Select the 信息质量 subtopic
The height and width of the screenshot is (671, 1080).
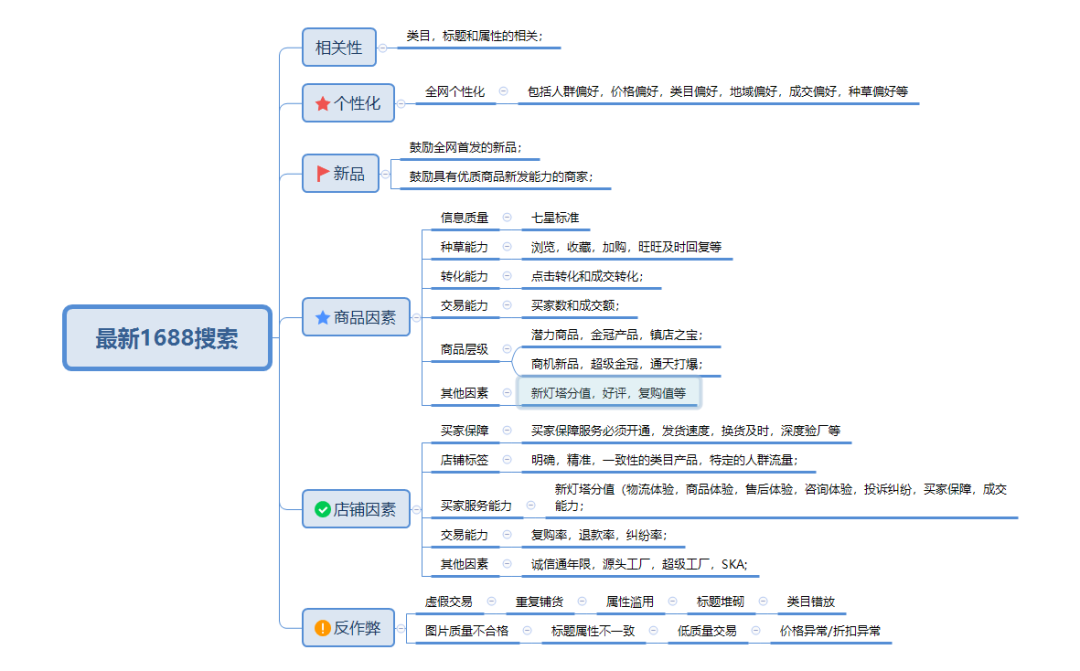point(464,218)
